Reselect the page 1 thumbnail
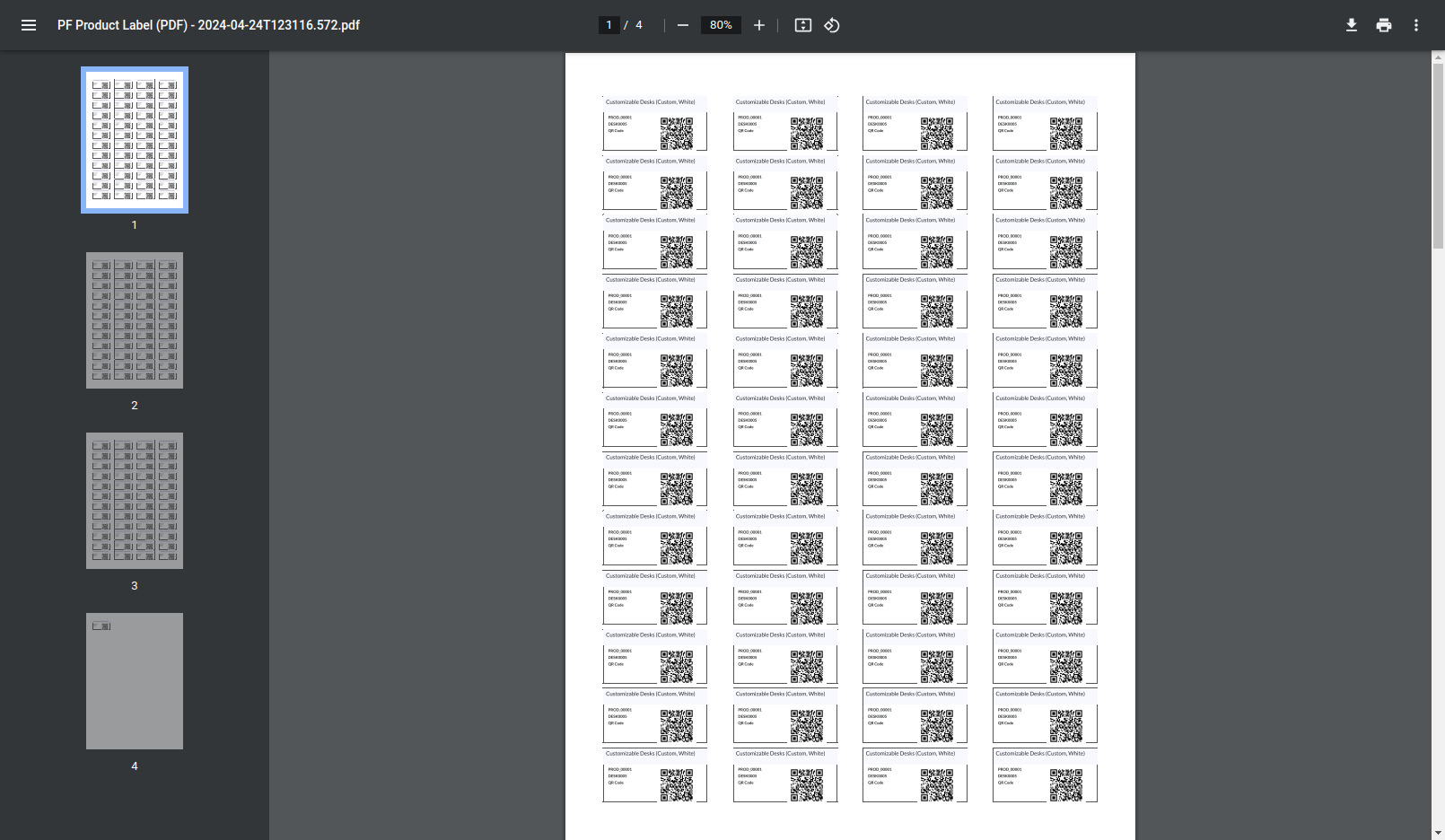This screenshot has width=1445, height=840. [134, 139]
